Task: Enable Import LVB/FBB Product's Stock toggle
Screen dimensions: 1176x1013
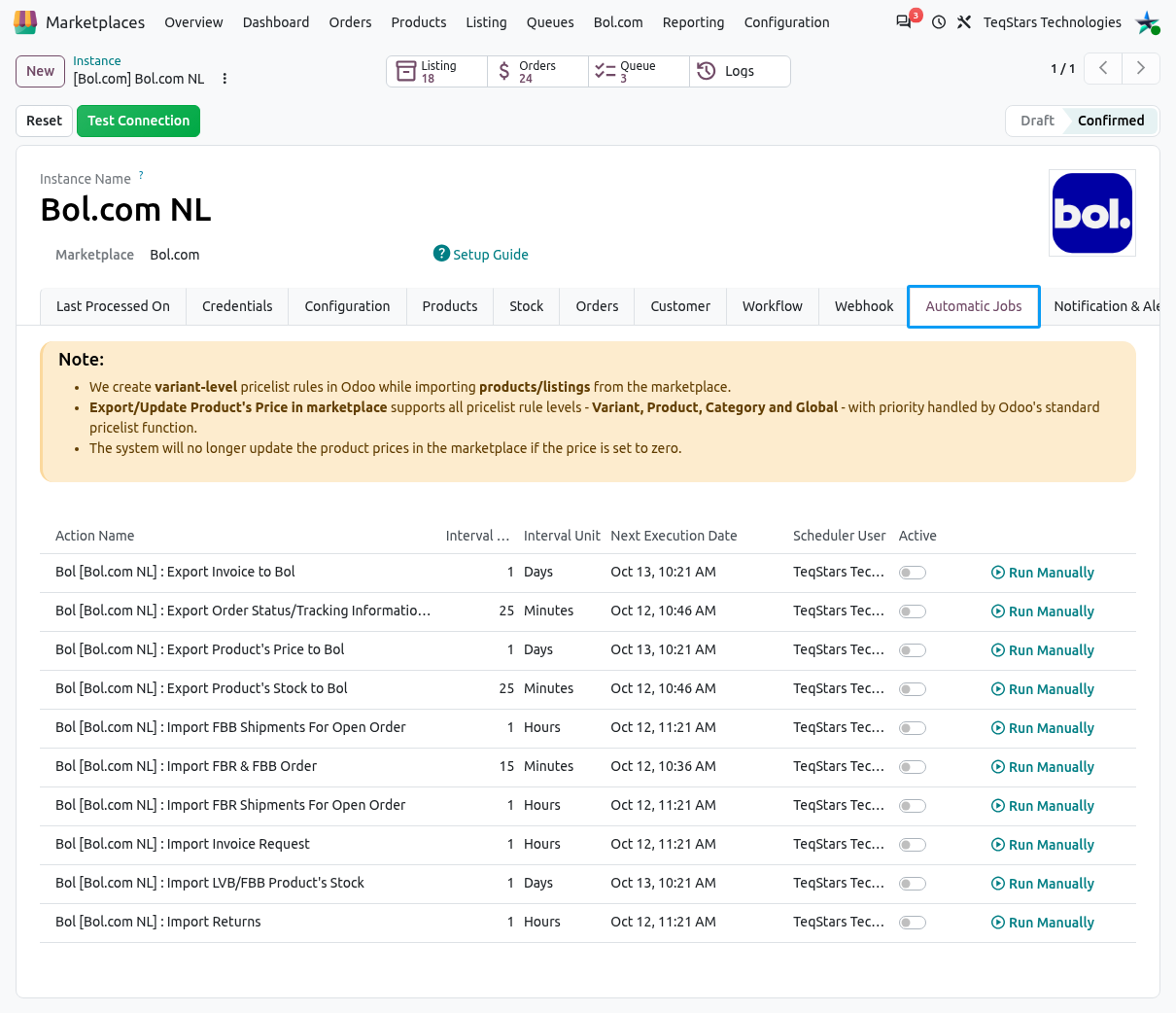Action: 913,884
